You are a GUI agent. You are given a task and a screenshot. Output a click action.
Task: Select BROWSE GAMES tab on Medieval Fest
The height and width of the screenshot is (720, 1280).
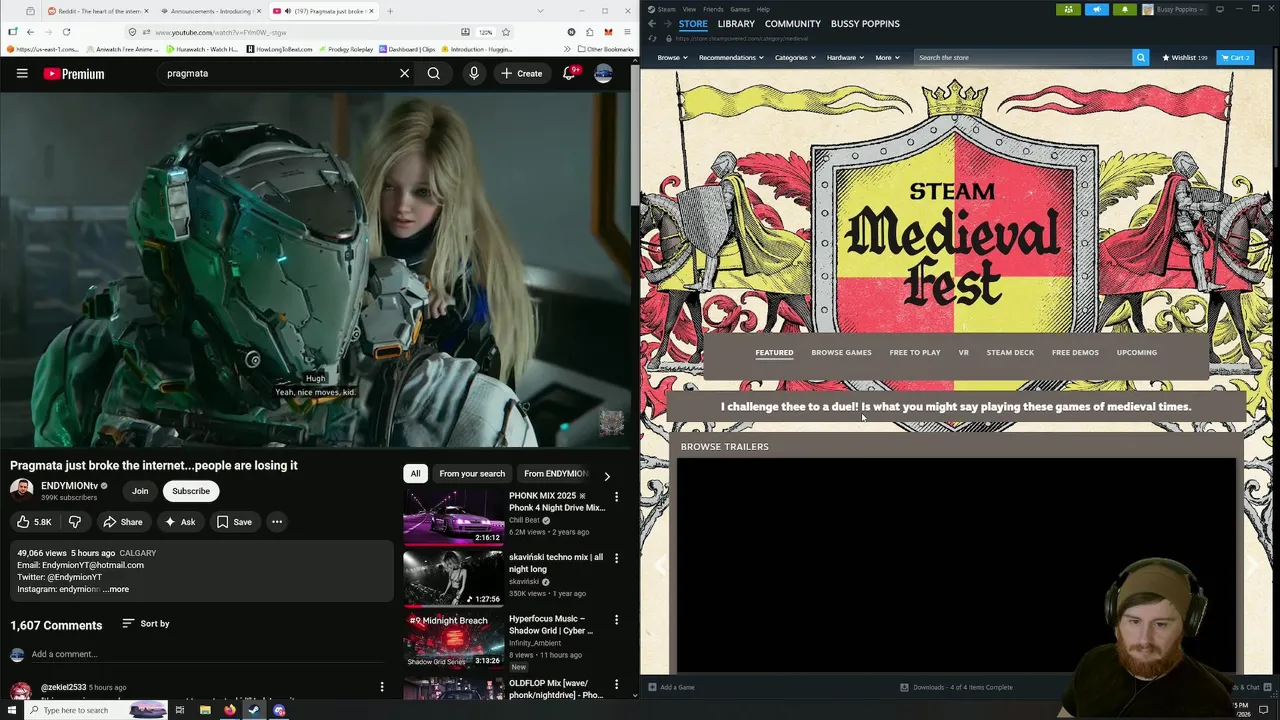point(841,353)
